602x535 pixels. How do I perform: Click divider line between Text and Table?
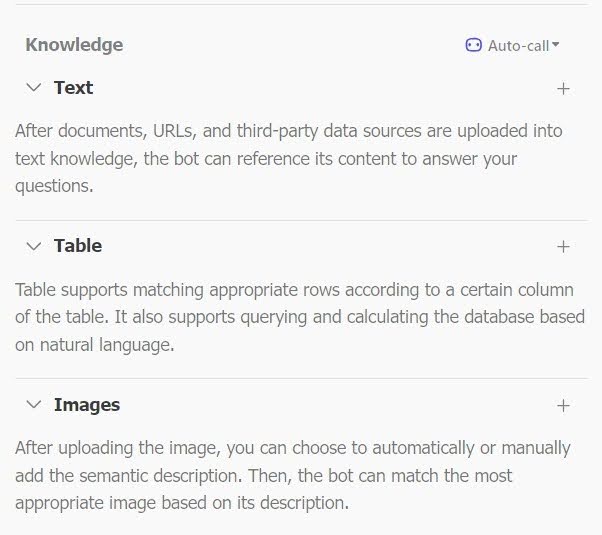302,220
